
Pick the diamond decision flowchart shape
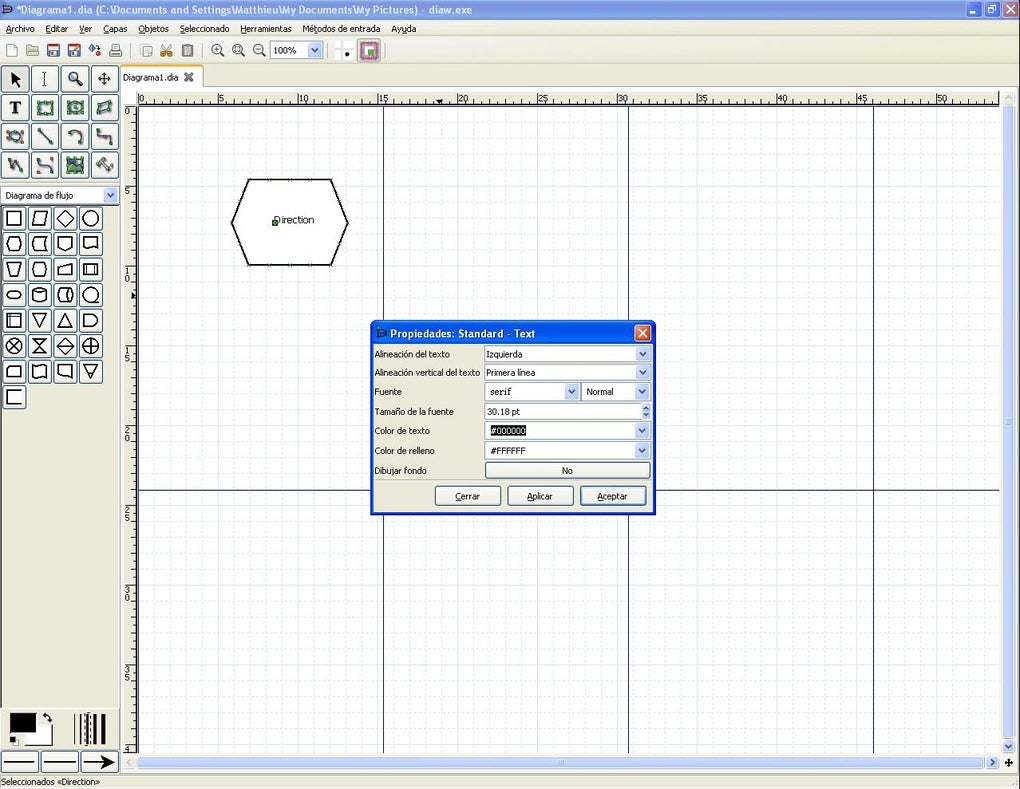point(65,219)
